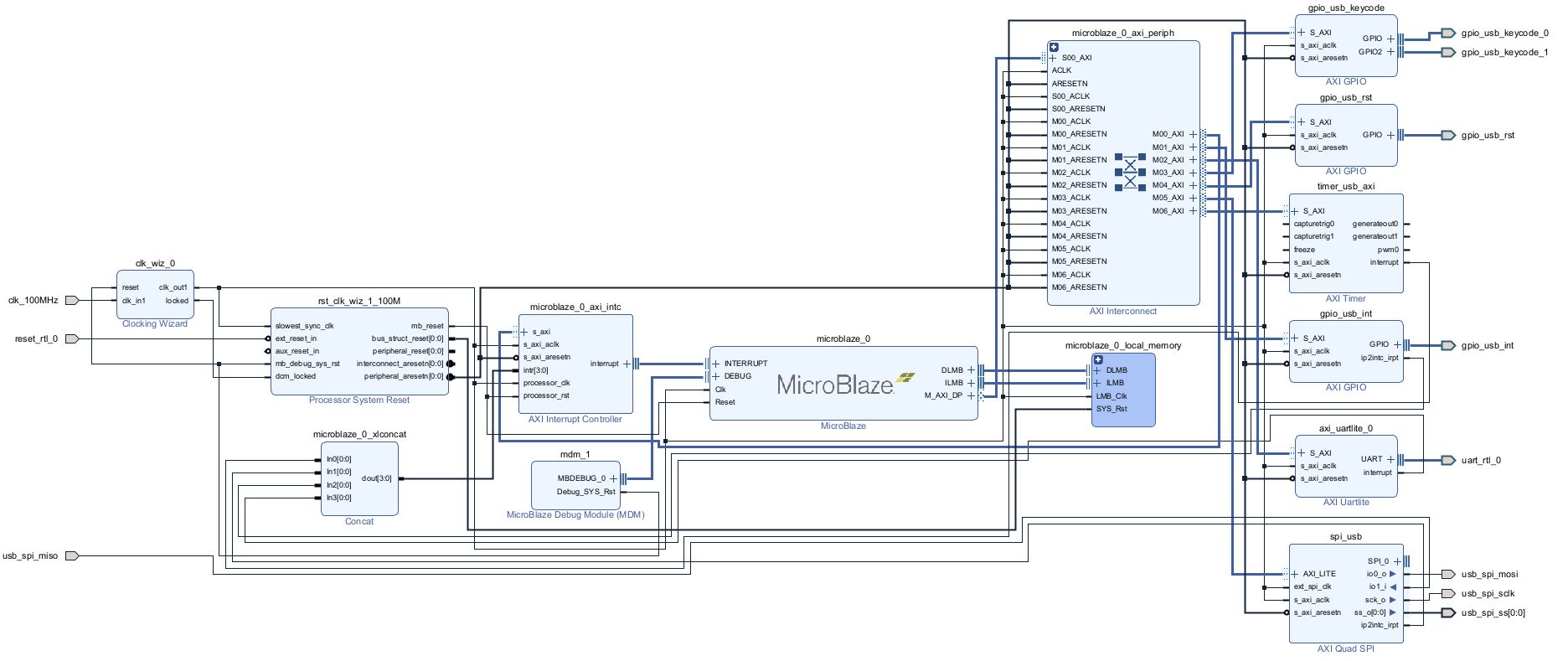
Task: Select the ext_spi_clk pin on spi_usb
Action: (1313, 586)
